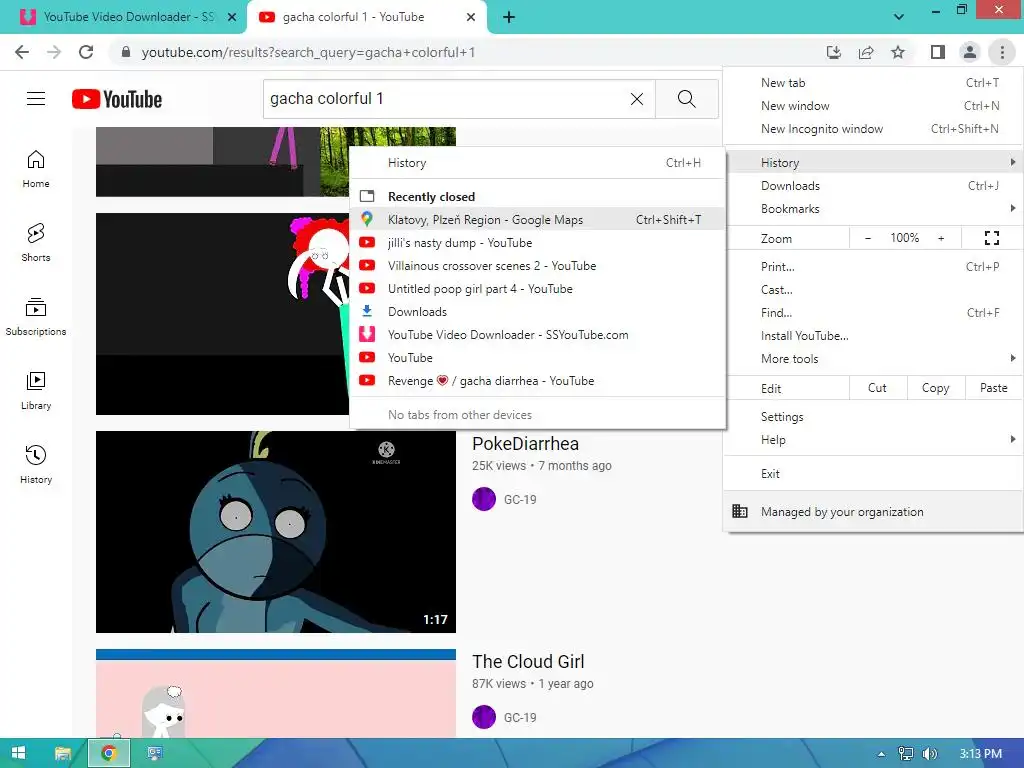Close the gacha colorful 1 tab
1024x768 pixels.
coord(471,17)
